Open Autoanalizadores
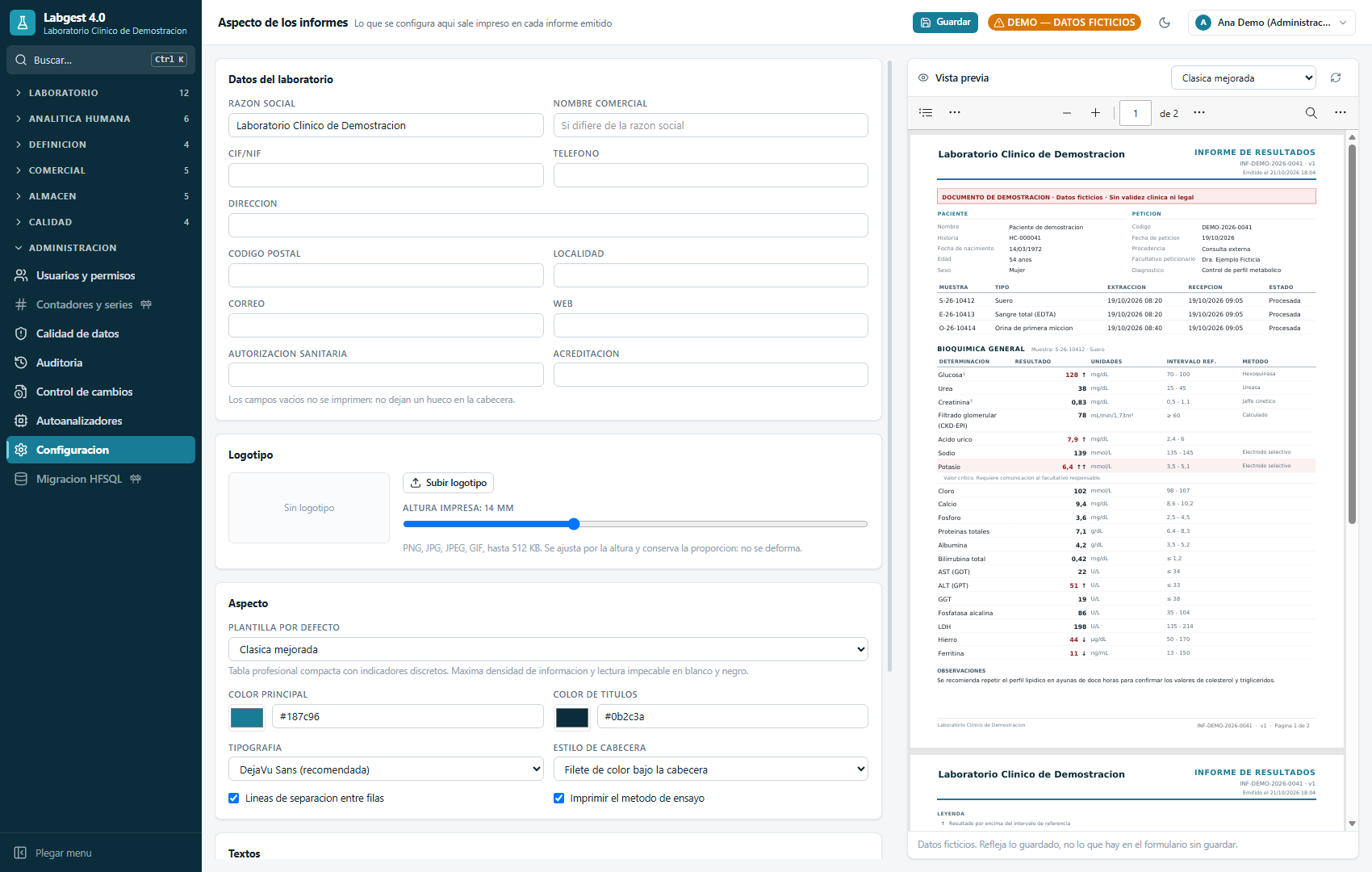This screenshot has height=872, width=1372. click(101, 421)
